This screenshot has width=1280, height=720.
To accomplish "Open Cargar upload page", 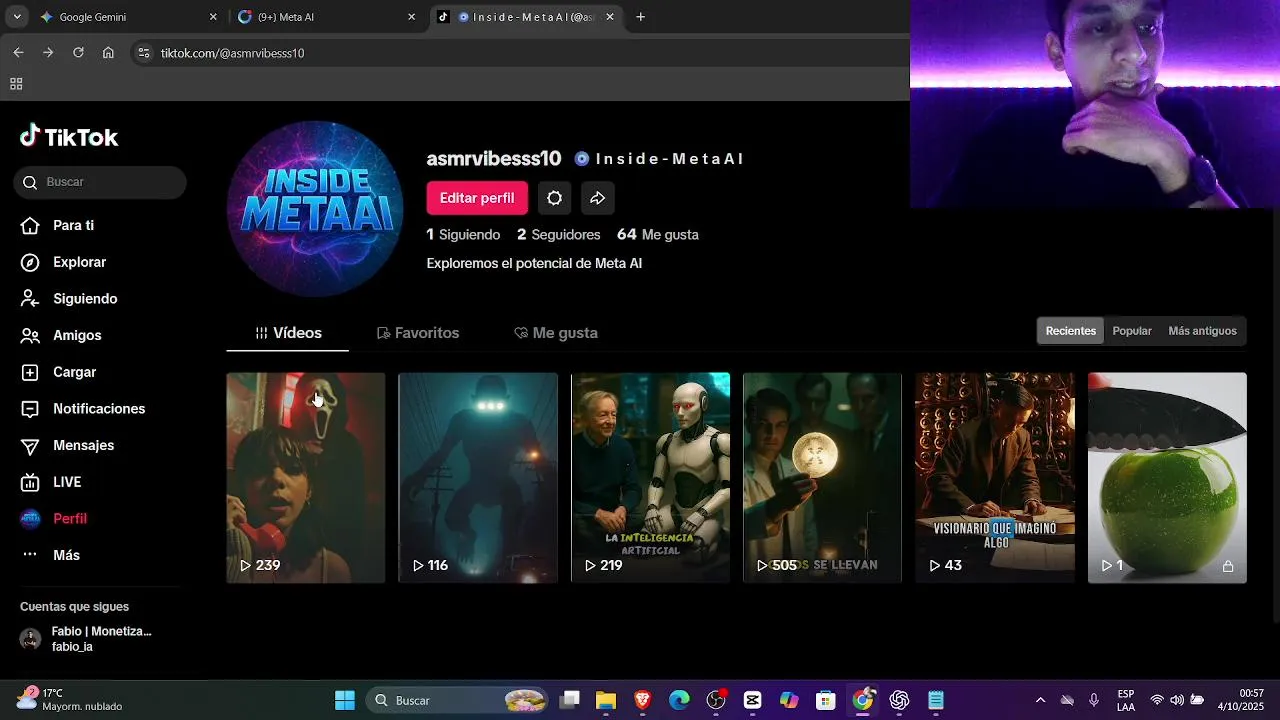I will [x=59, y=372].
